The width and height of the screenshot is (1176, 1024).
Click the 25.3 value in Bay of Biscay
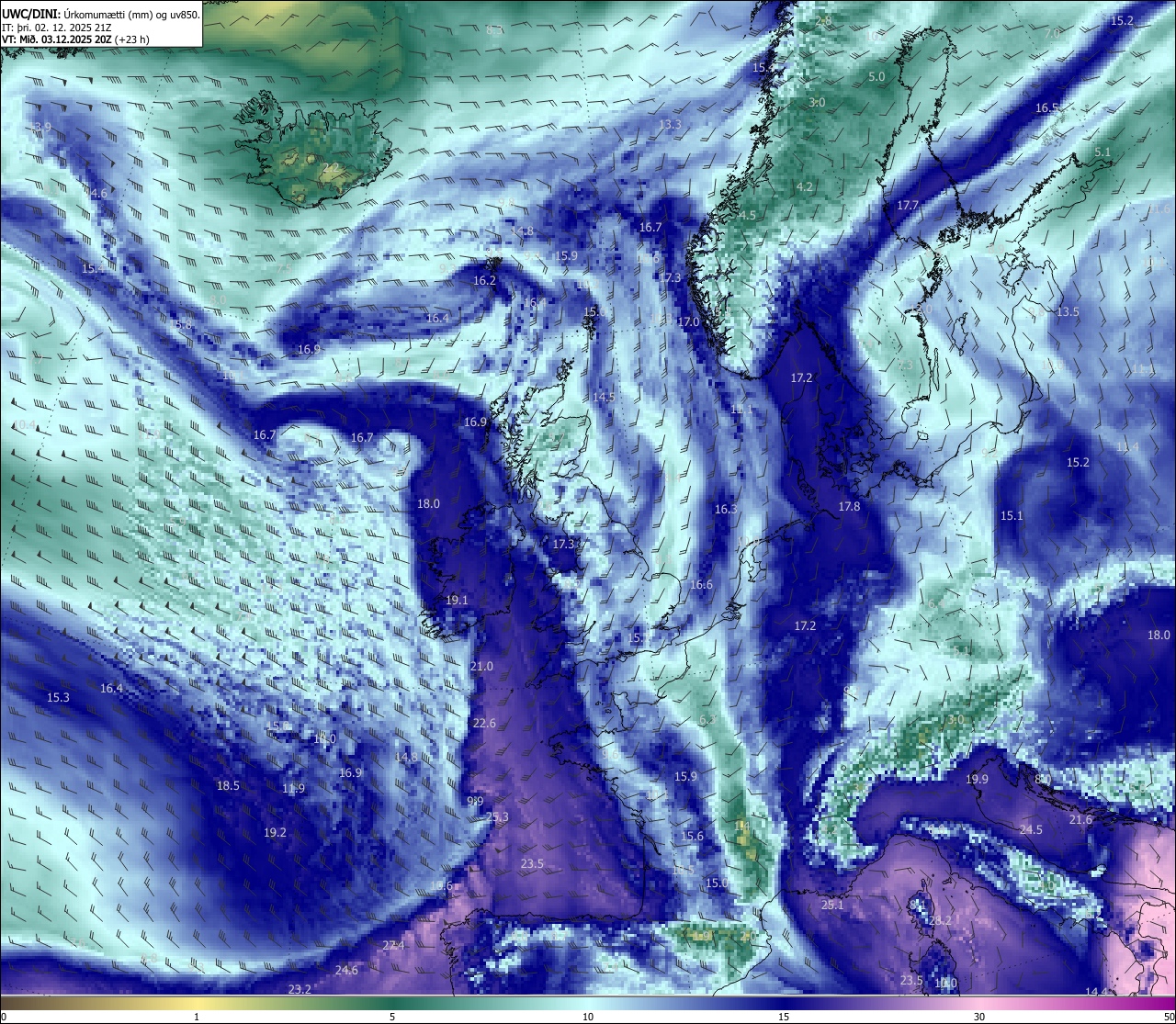coord(497,817)
